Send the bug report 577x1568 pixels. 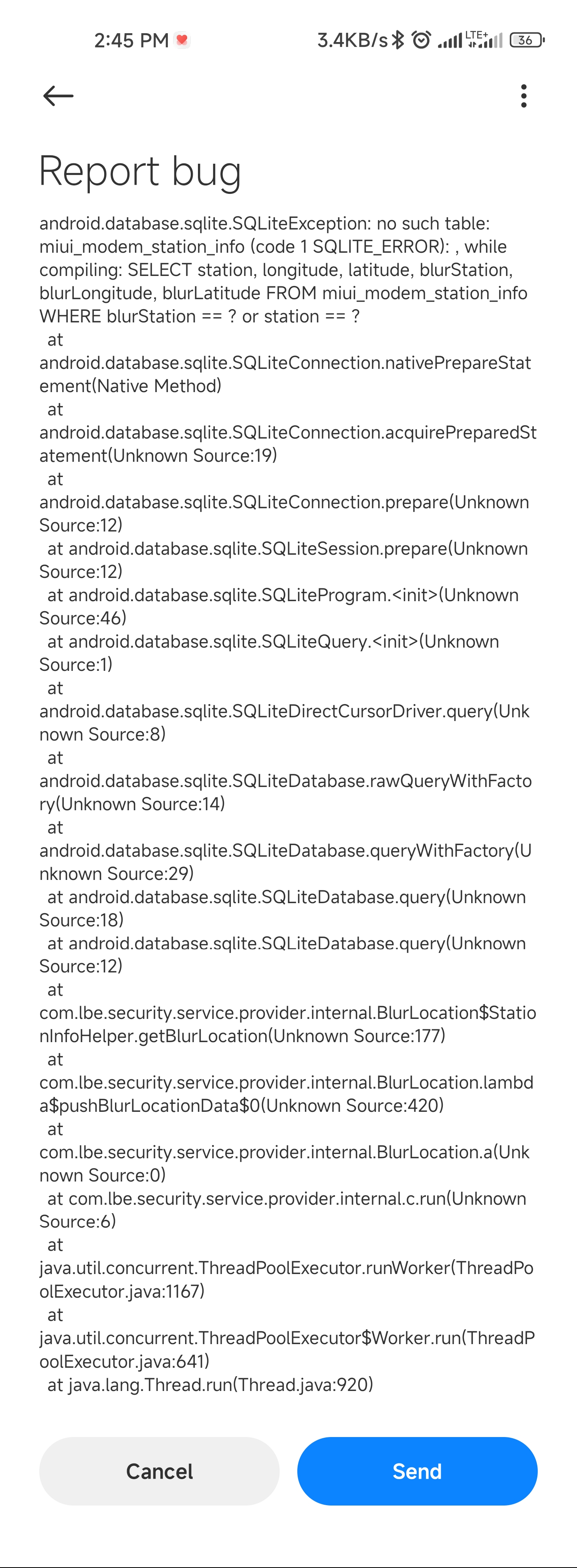(x=418, y=1471)
